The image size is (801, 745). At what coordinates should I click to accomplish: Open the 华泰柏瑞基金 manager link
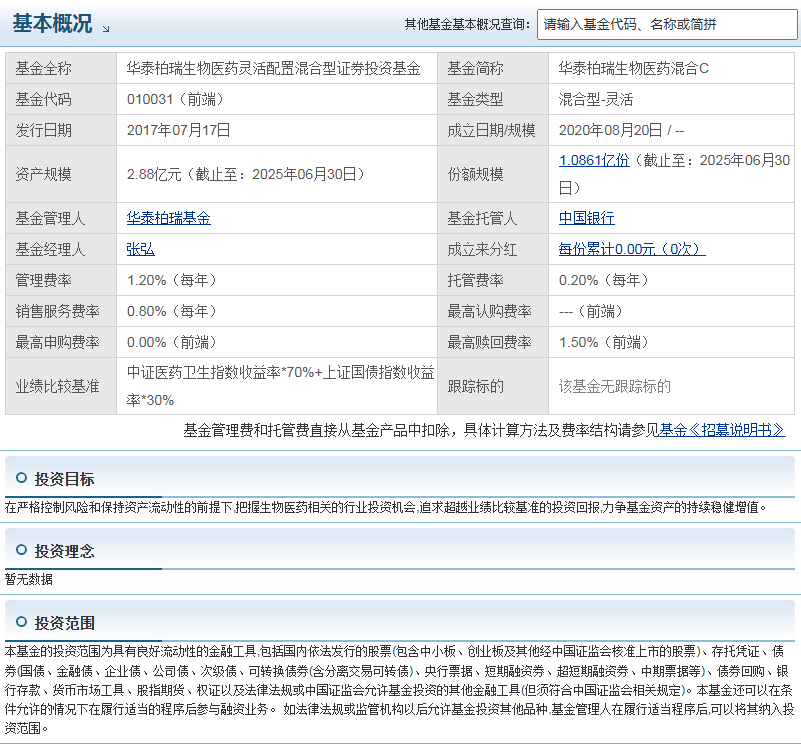click(x=169, y=218)
